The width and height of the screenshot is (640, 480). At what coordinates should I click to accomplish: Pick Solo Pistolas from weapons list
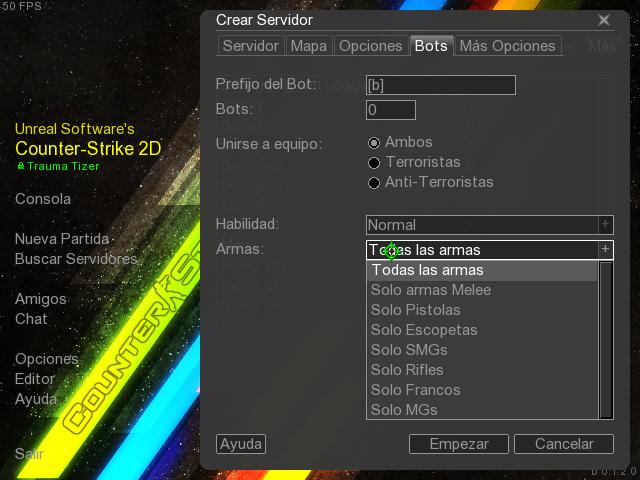point(416,310)
